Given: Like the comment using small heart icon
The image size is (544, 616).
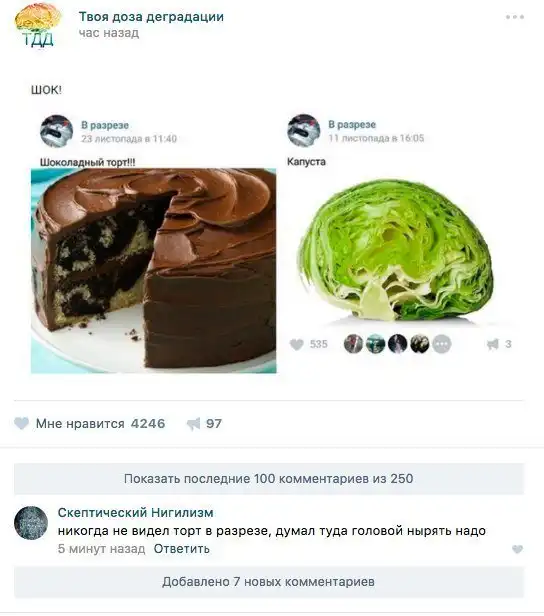Looking at the screenshot, I should pos(518,549).
